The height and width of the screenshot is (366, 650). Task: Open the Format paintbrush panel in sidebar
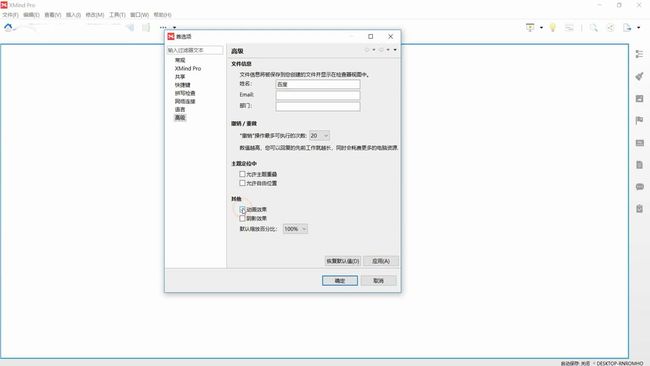tap(639, 76)
